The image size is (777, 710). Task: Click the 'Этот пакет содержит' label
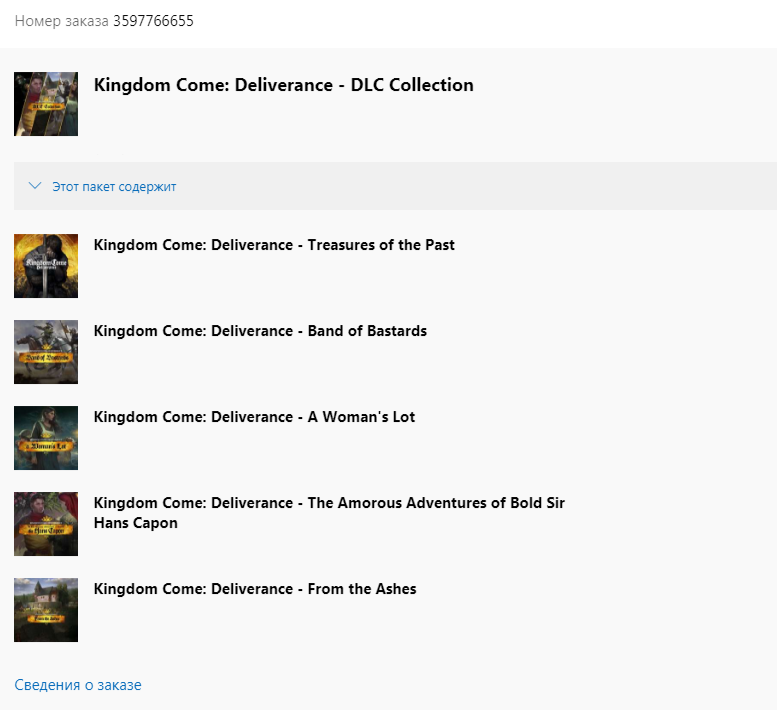pos(114,187)
